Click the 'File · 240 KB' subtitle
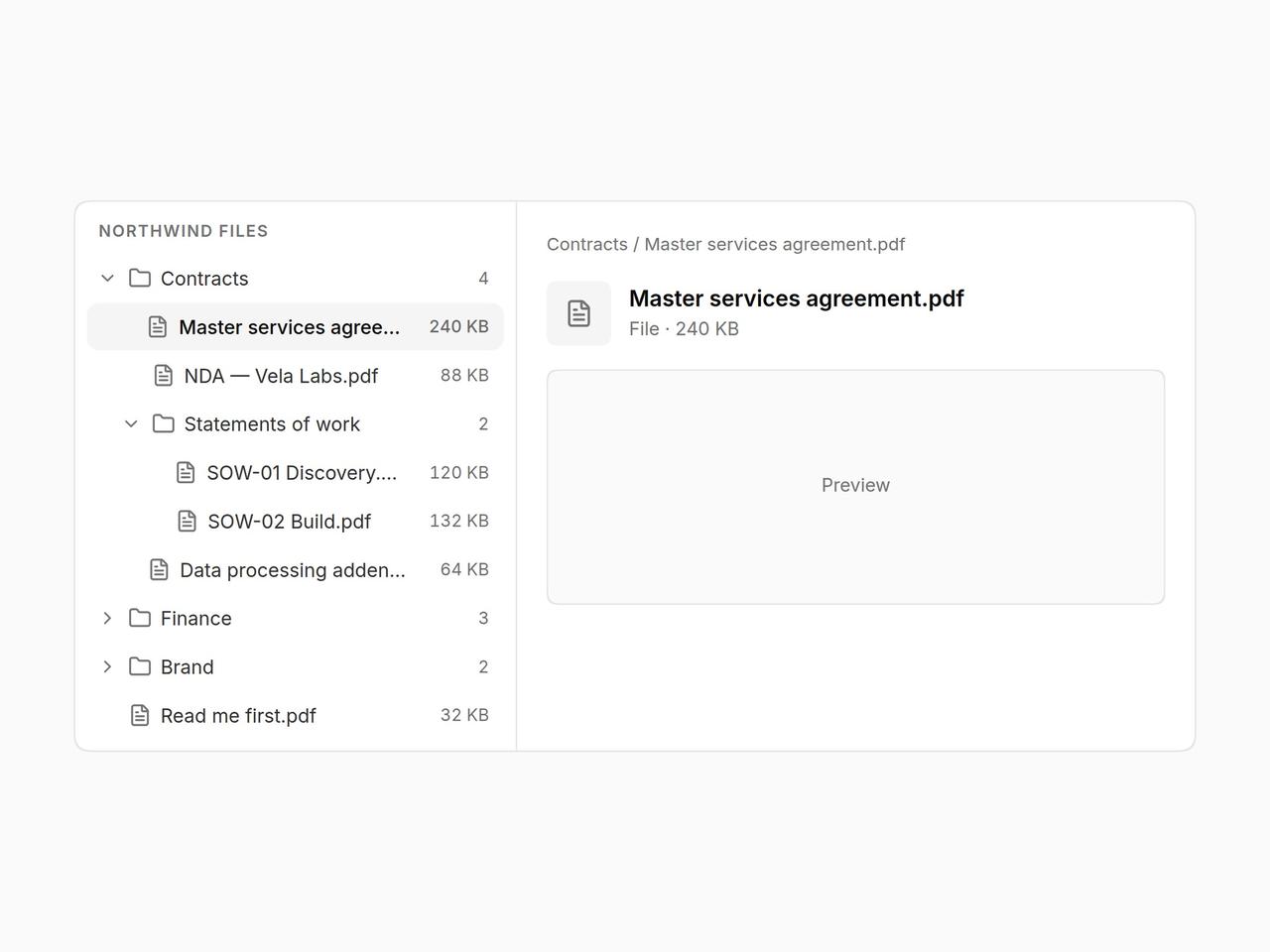1270x952 pixels. pyautogui.click(x=684, y=329)
